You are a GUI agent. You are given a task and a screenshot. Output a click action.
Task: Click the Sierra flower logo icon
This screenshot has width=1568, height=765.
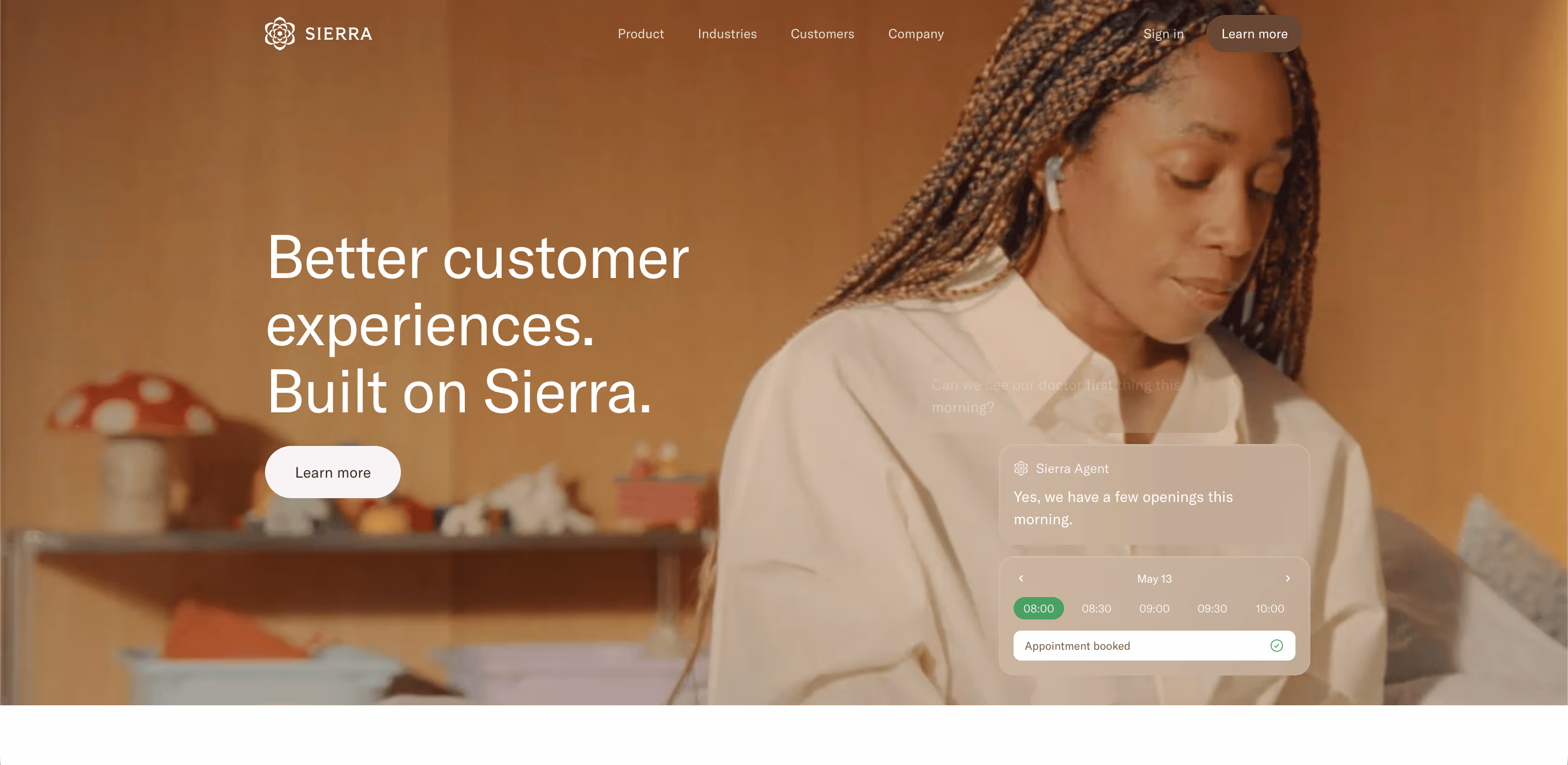[x=280, y=34]
